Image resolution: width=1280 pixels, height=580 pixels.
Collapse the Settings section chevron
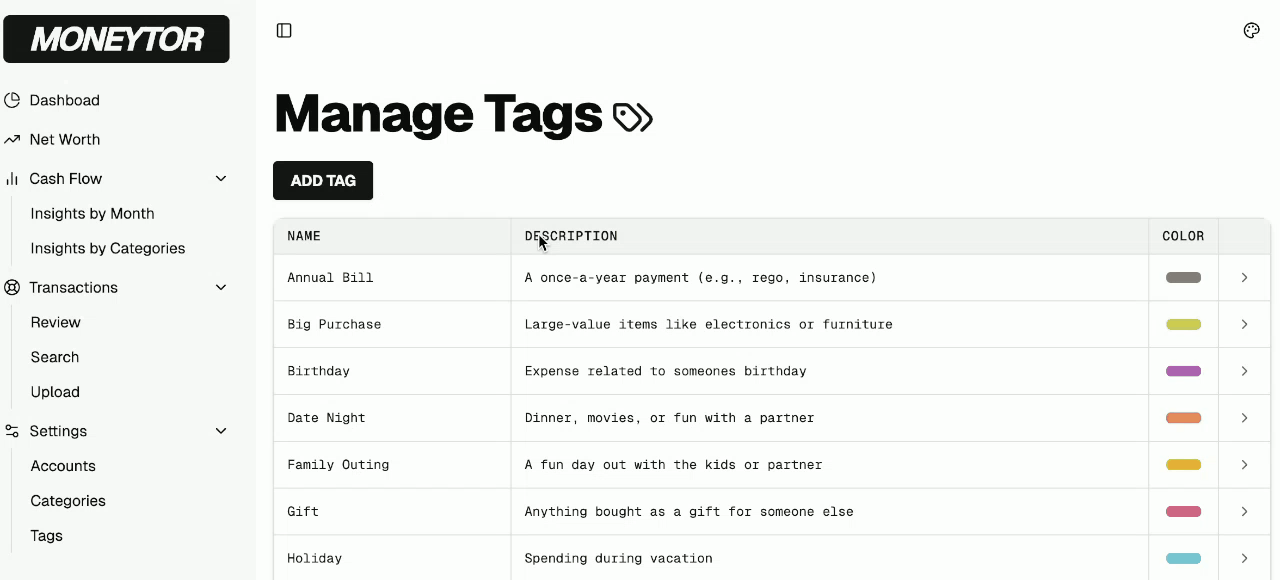point(221,431)
